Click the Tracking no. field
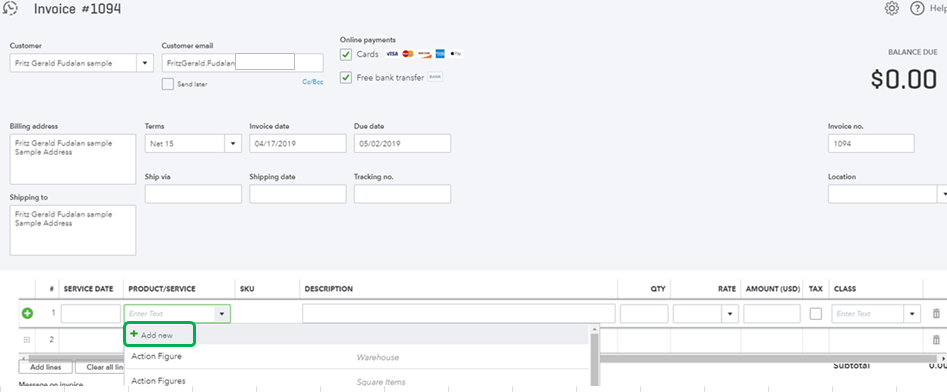Screen dimensions: 947x392 point(402,194)
